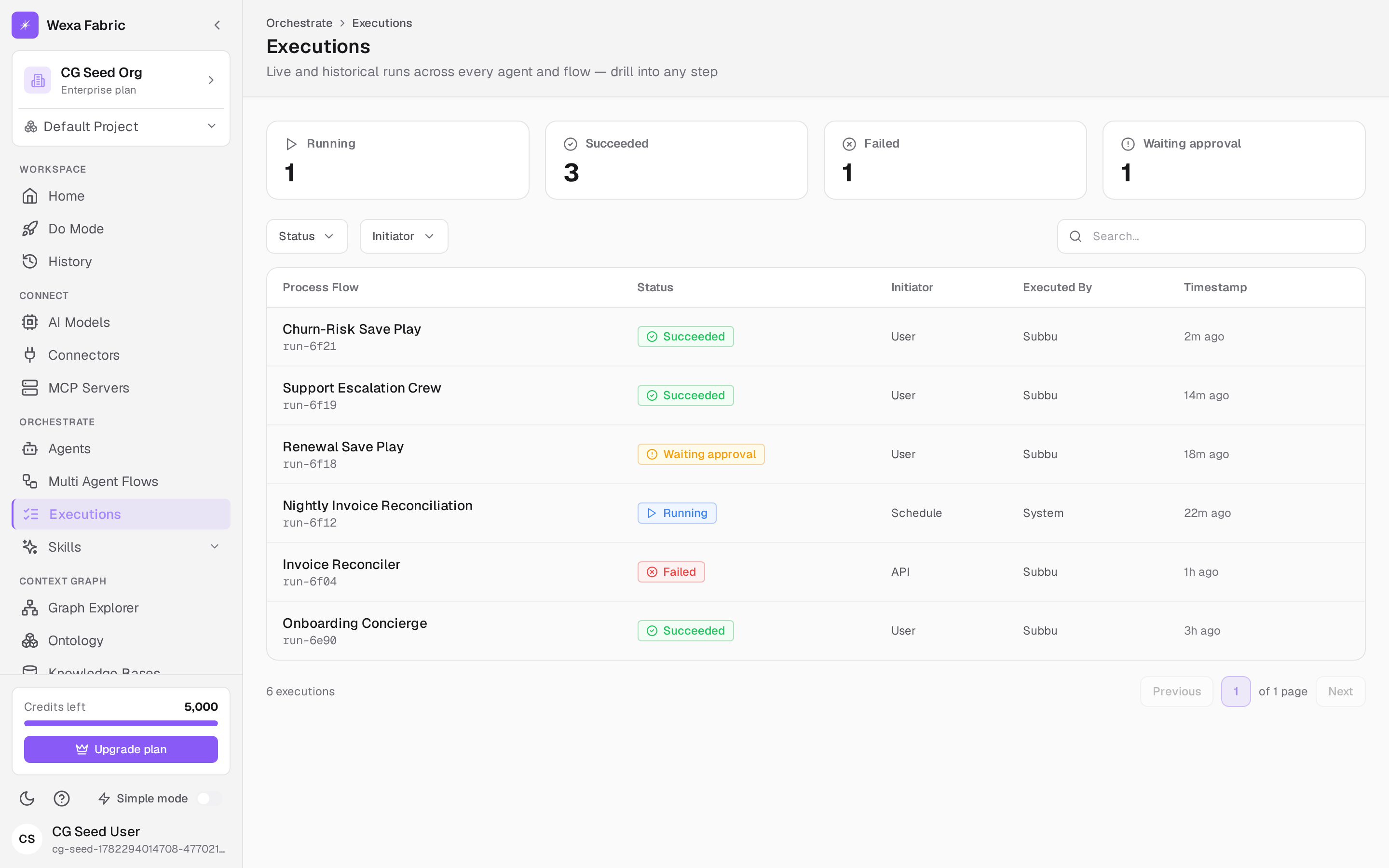The width and height of the screenshot is (1389, 868).
Task: Click the Agents robot icon
Action: [x=30, y=449]
